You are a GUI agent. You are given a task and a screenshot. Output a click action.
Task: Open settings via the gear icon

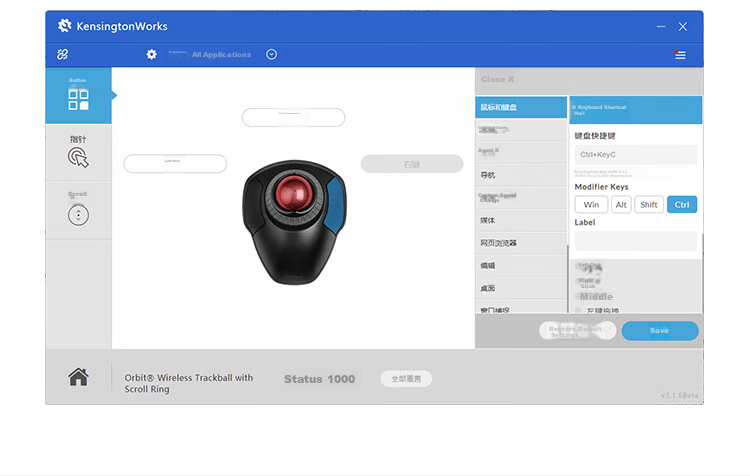pos(152,55)
